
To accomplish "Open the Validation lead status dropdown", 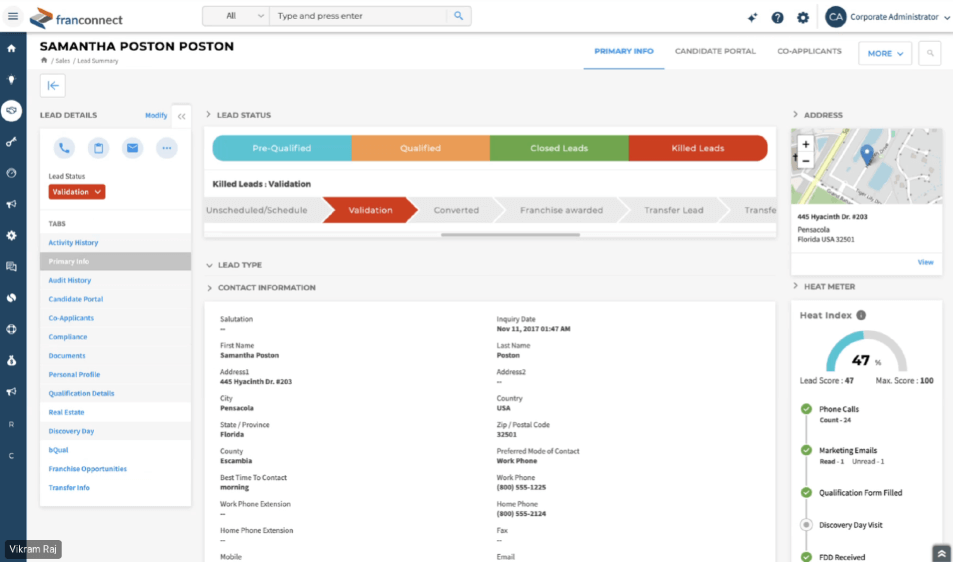I will point(77,192).
